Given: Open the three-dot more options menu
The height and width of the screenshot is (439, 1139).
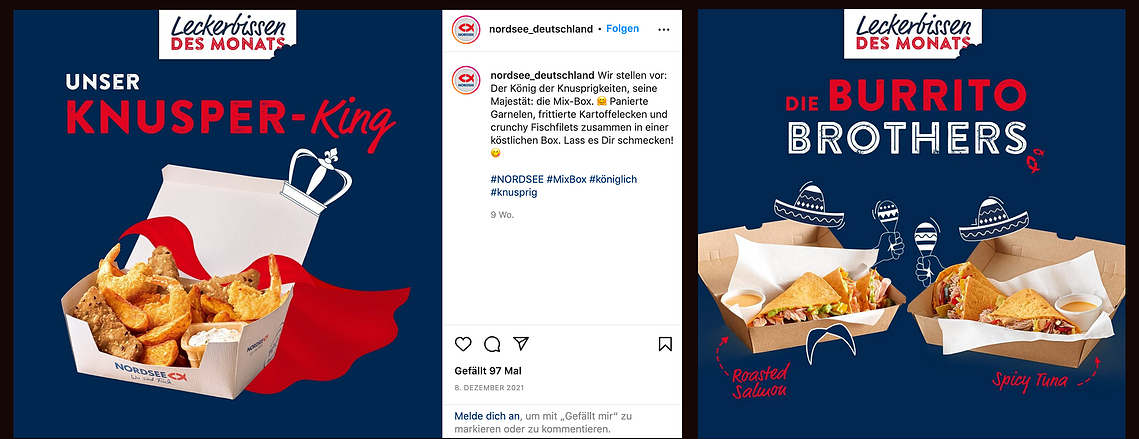Looking at the screenshot, I should click(664, 30).
